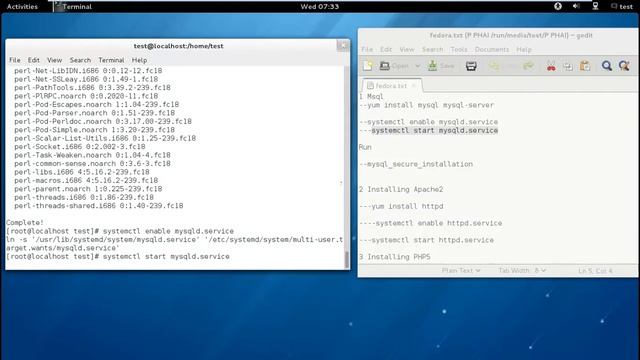
Task: Click the mysql_secure_installation line in gedit
Action: point(416,164)
